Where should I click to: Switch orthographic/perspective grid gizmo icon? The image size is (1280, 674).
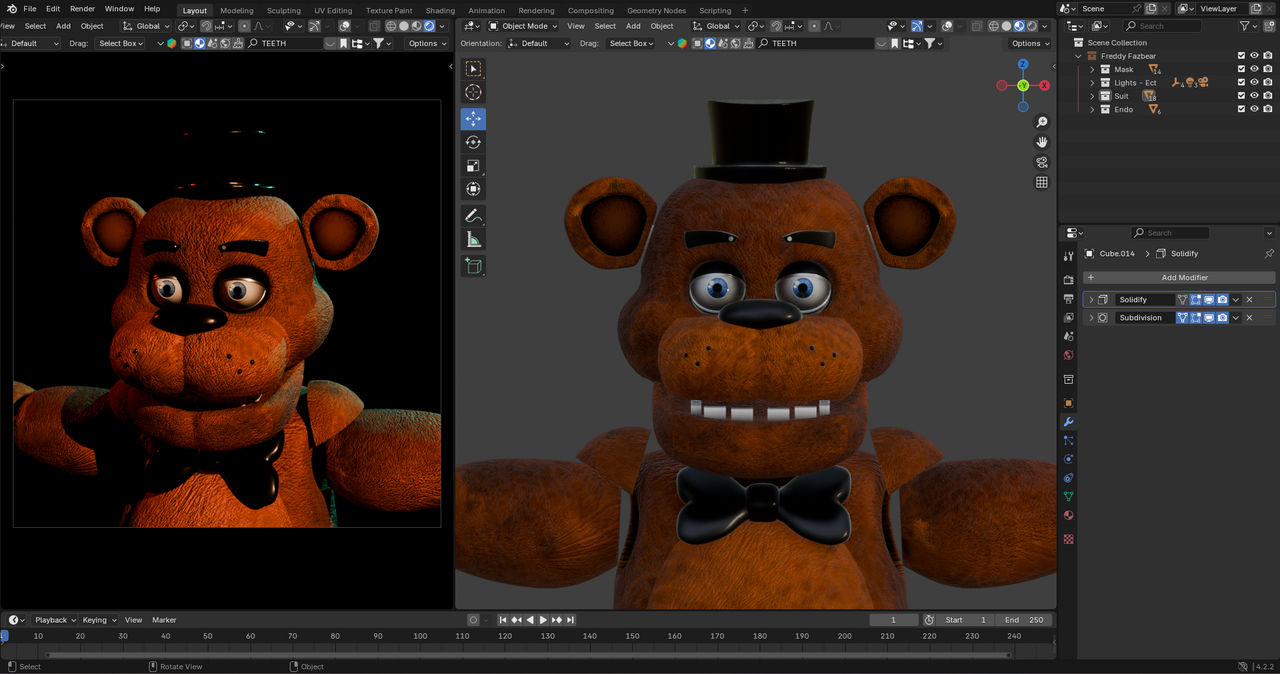tap(1041, 182)
